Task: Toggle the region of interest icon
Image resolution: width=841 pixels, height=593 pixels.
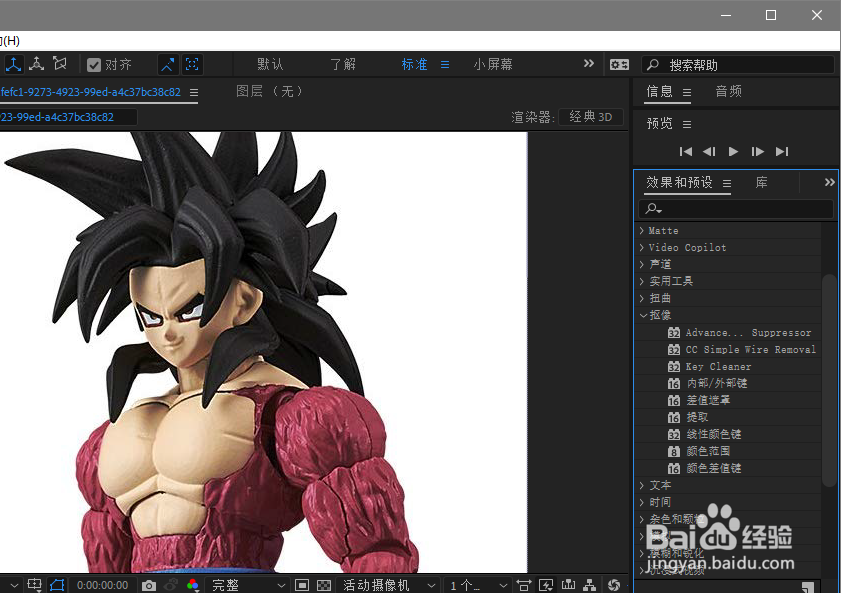Action: click(x=302, y=585)
